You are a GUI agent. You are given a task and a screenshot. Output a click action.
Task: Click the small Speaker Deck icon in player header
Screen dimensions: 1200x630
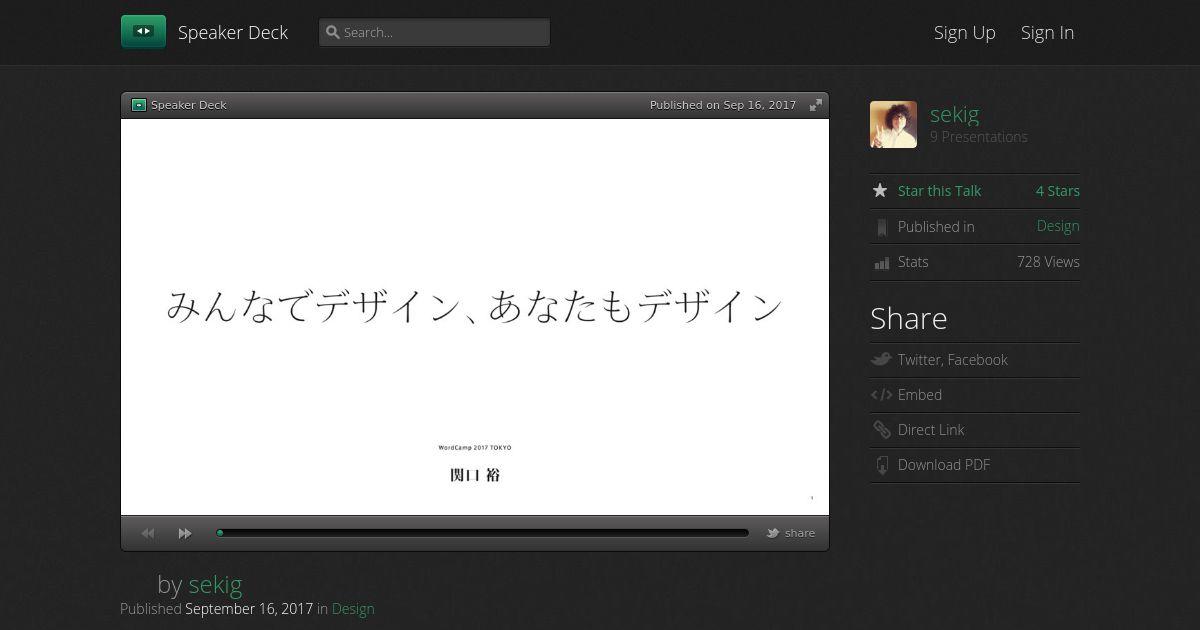139,105
